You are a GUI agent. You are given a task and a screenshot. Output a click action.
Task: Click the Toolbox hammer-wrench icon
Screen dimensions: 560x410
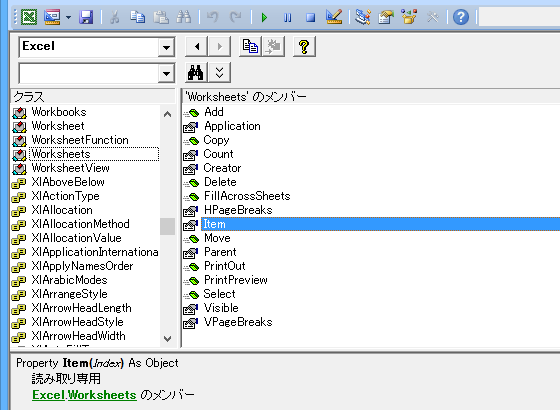coord(432,17)
